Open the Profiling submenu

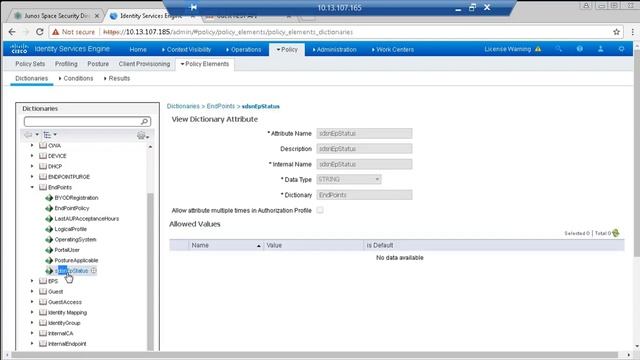pyautogui.click(x=66, y=64)
